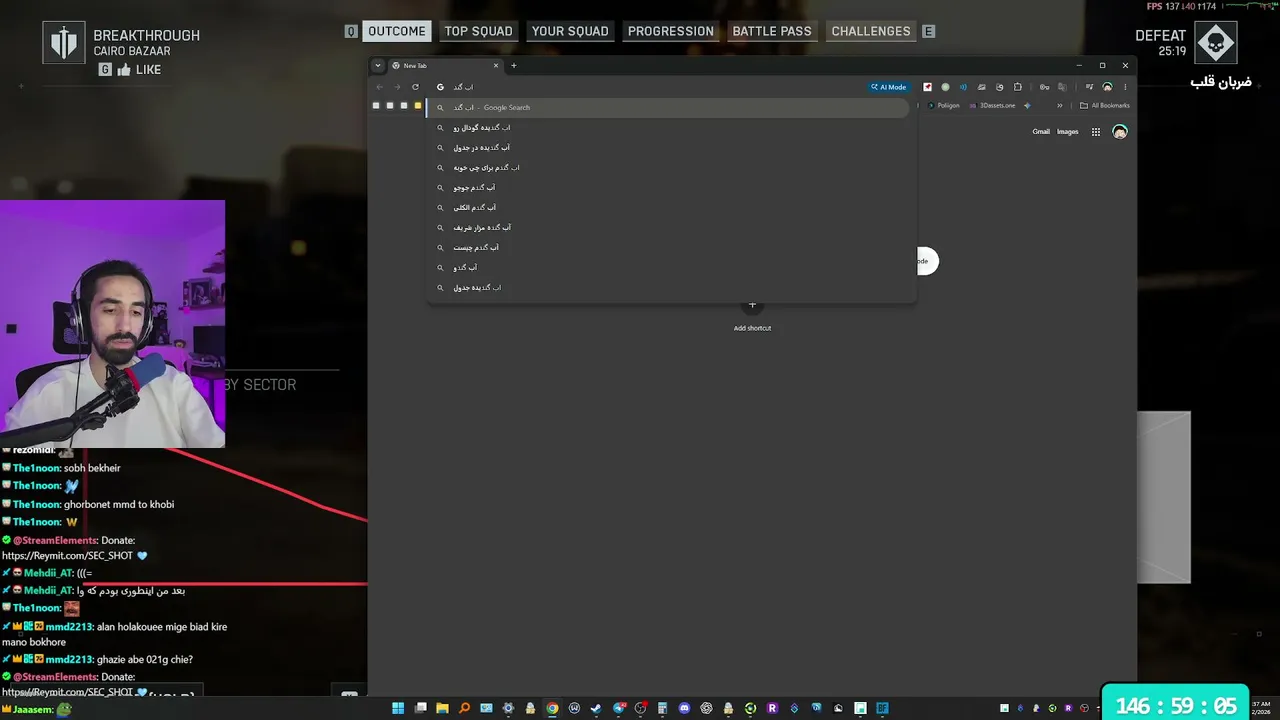Go to the PROGRESSION tab
1280x720 pixels.
click(671, 31)
